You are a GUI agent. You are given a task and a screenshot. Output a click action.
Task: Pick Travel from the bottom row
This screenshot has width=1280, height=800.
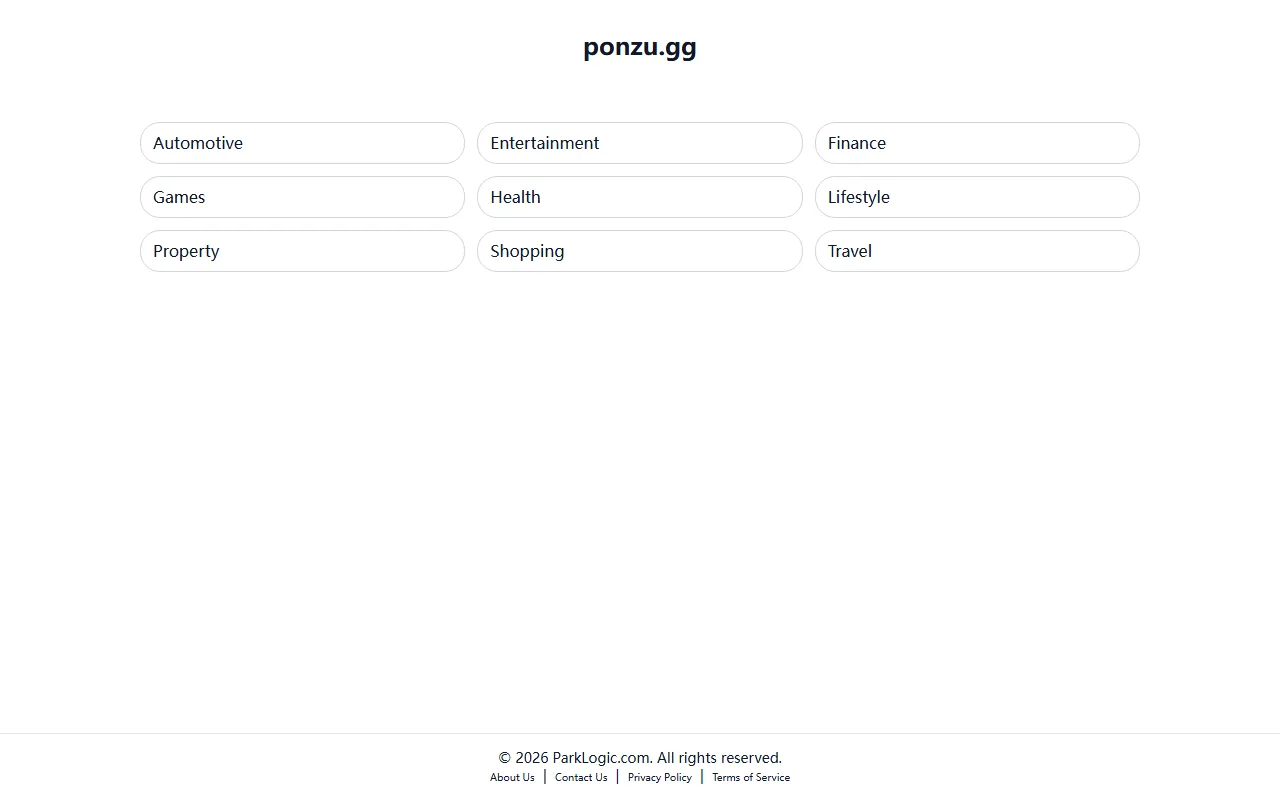(x=977, y=251)
